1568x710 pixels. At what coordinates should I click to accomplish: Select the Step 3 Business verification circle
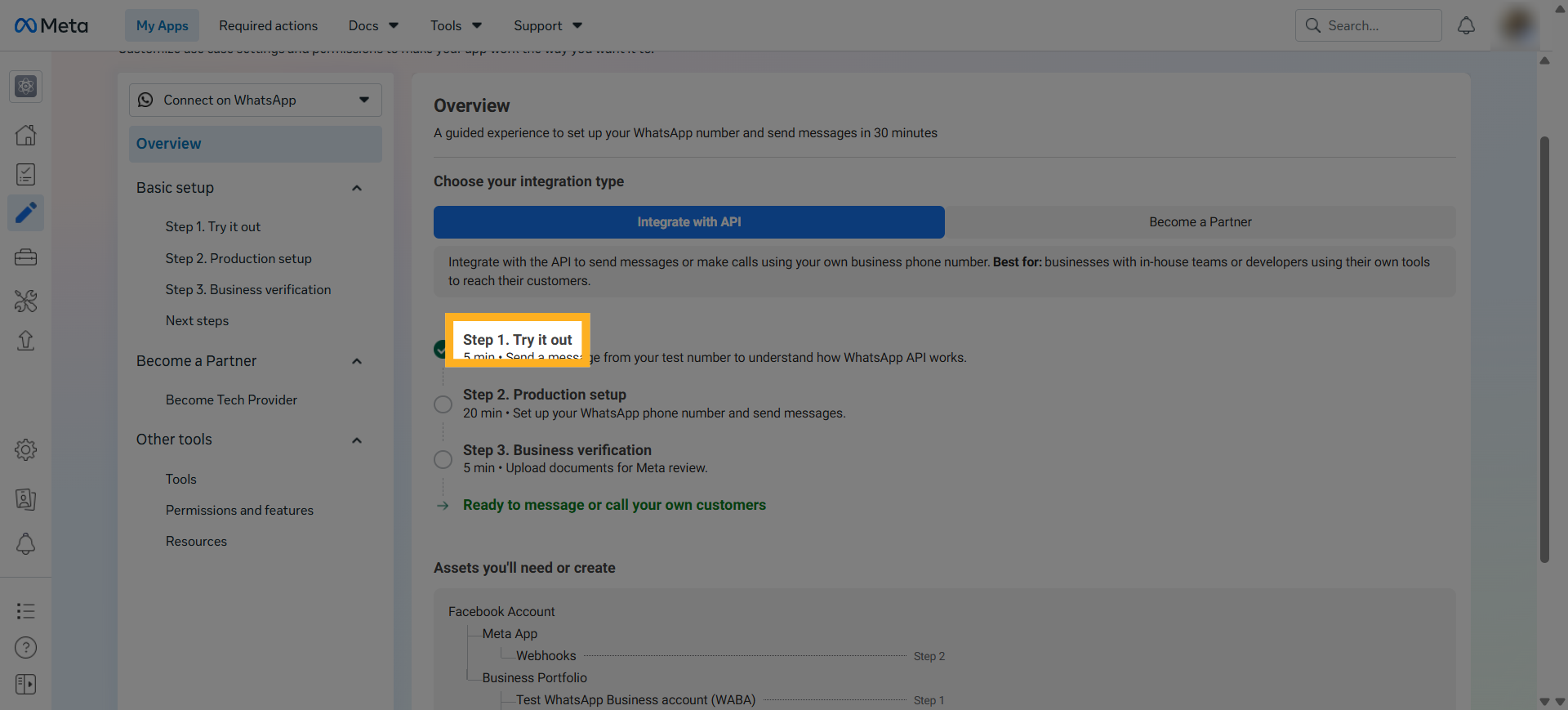443,459
